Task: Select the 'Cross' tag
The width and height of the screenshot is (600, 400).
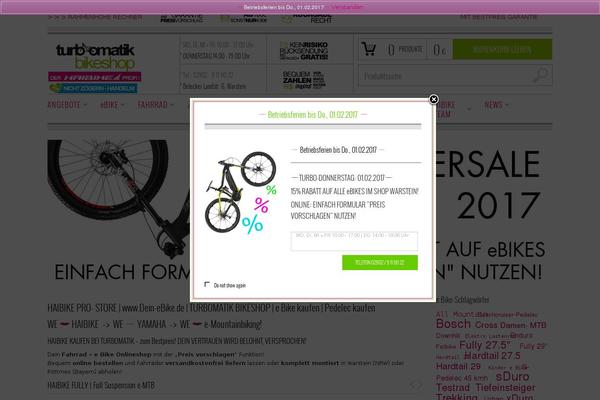Action: point(486,325)
